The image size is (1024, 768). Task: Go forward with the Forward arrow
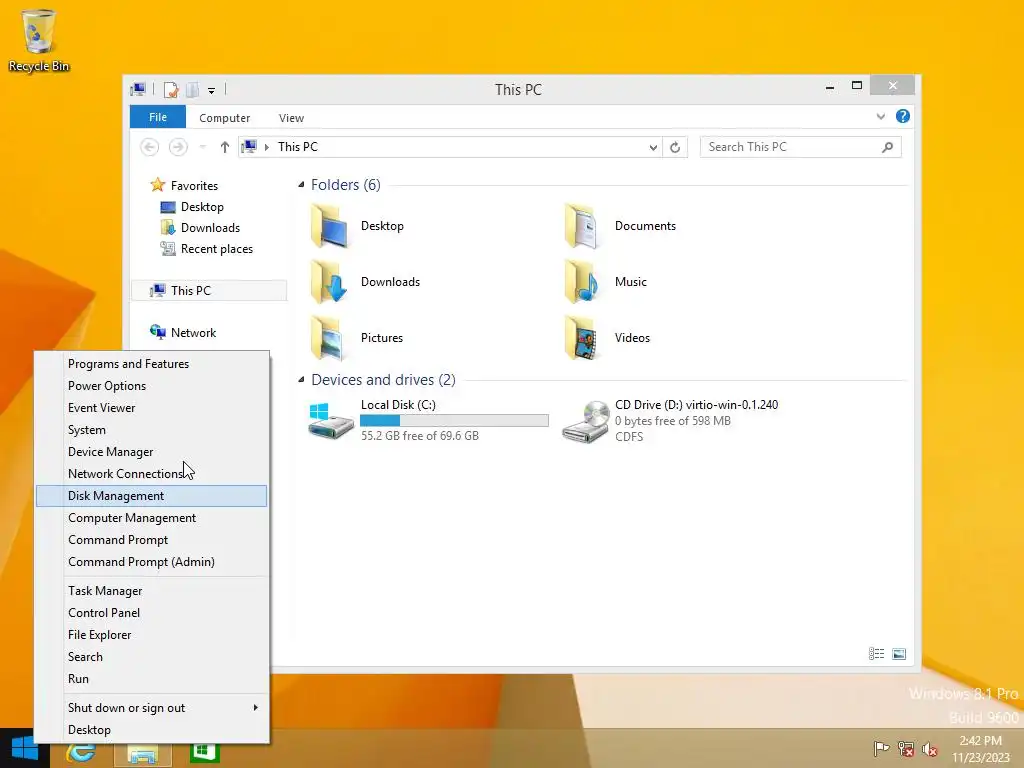tap(178, 147)
